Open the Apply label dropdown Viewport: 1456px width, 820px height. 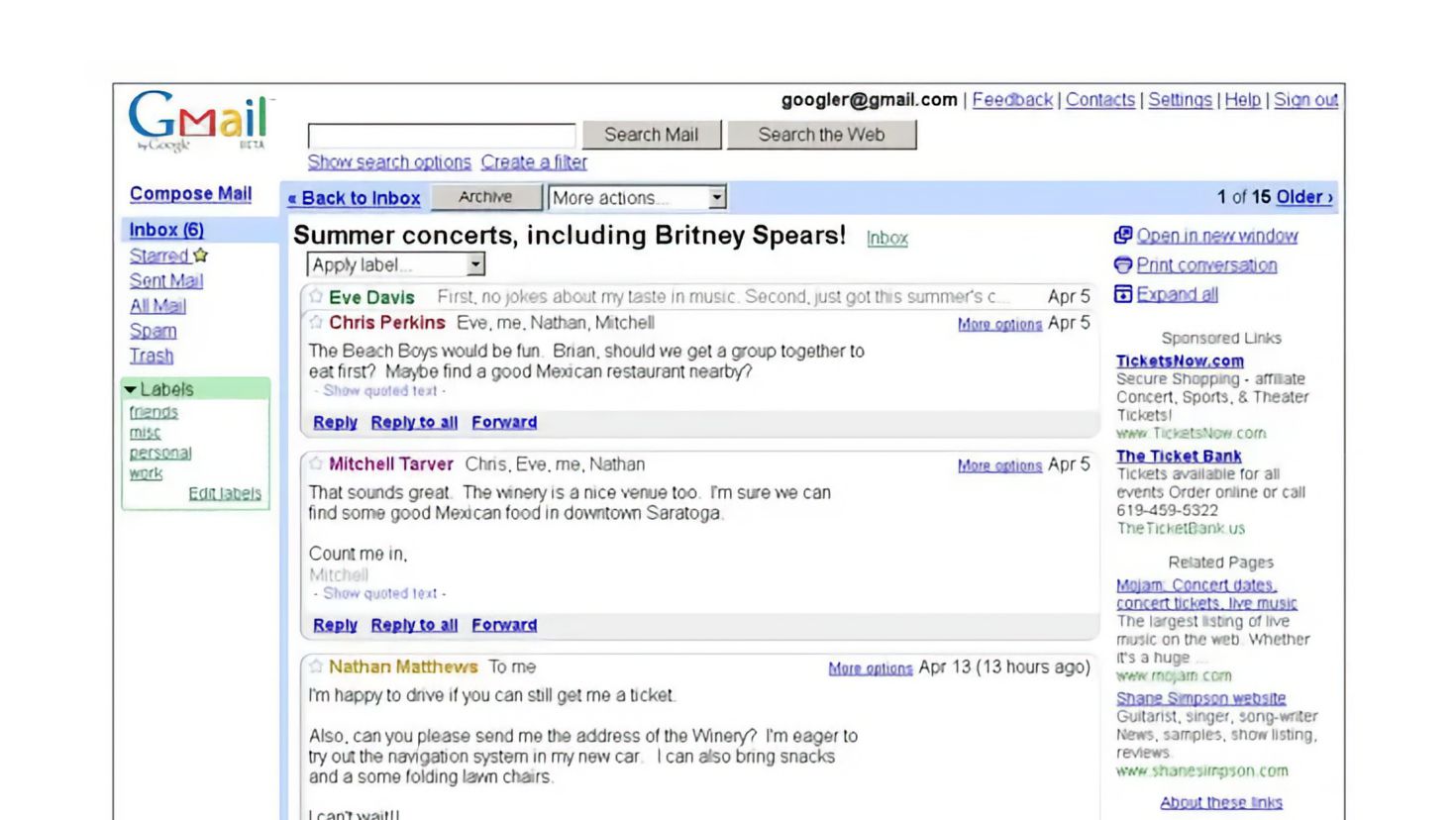tap(395, 264)
